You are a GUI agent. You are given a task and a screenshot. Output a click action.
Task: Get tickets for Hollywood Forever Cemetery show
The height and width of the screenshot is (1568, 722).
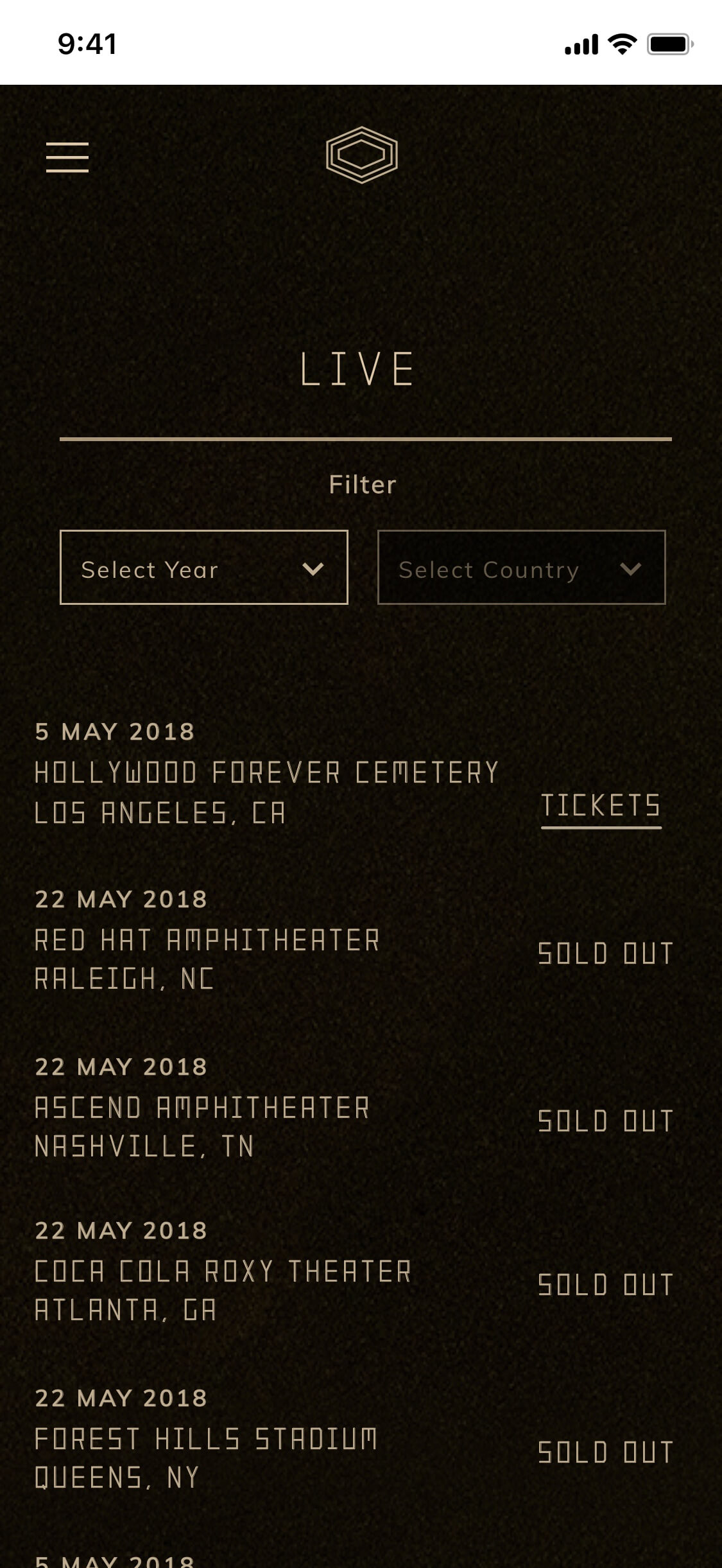601,808
